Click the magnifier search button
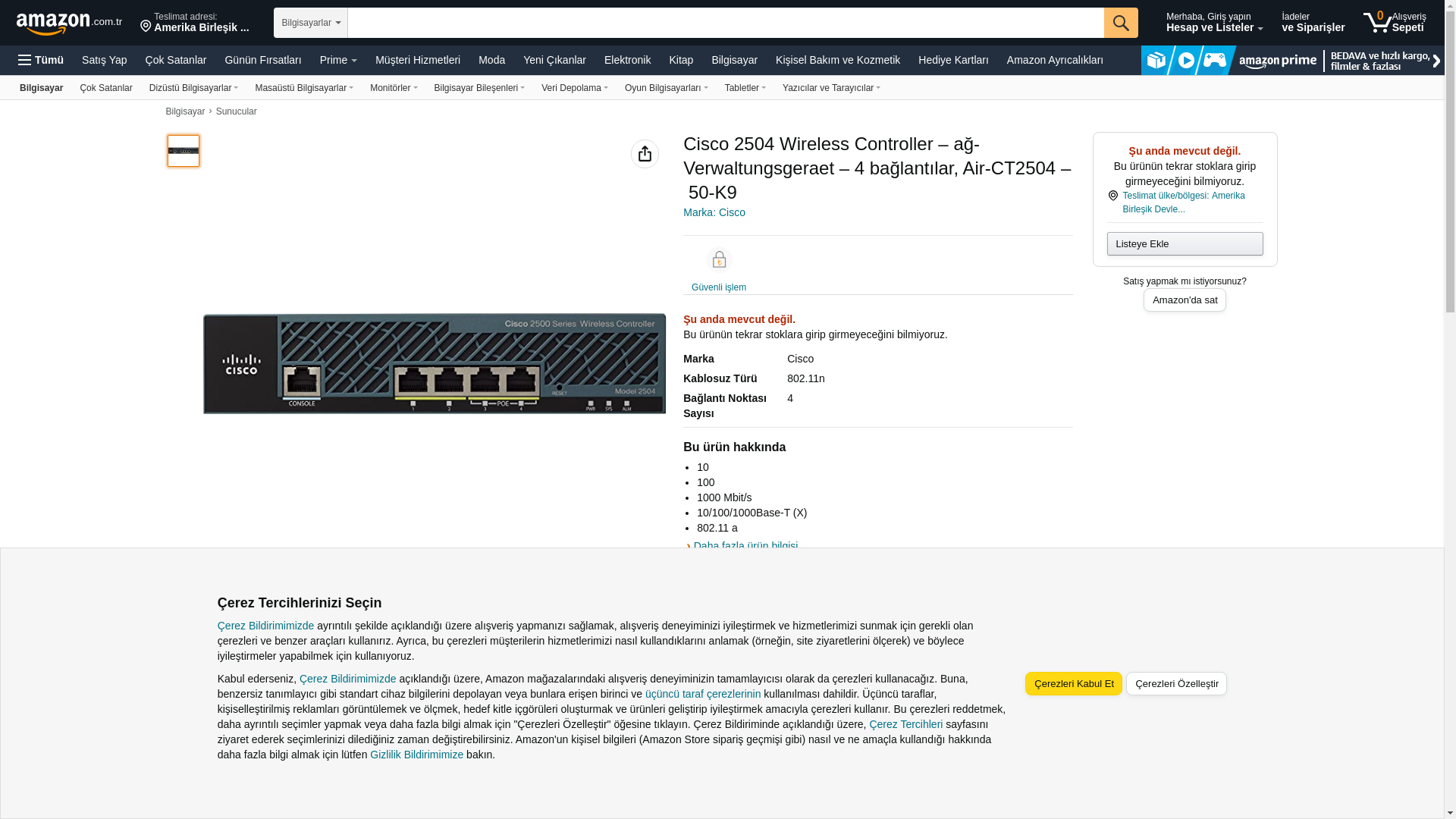Viewport: 1456px width, 819px height. pyautogui.click(x=1120, y=23)
